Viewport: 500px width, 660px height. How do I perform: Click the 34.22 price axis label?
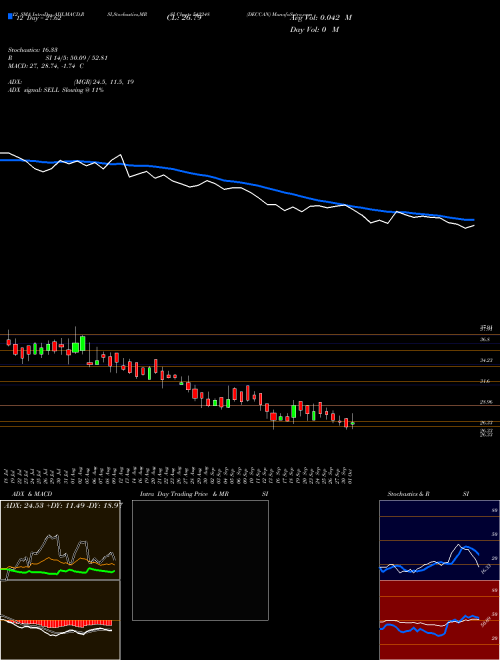point(486,360)
